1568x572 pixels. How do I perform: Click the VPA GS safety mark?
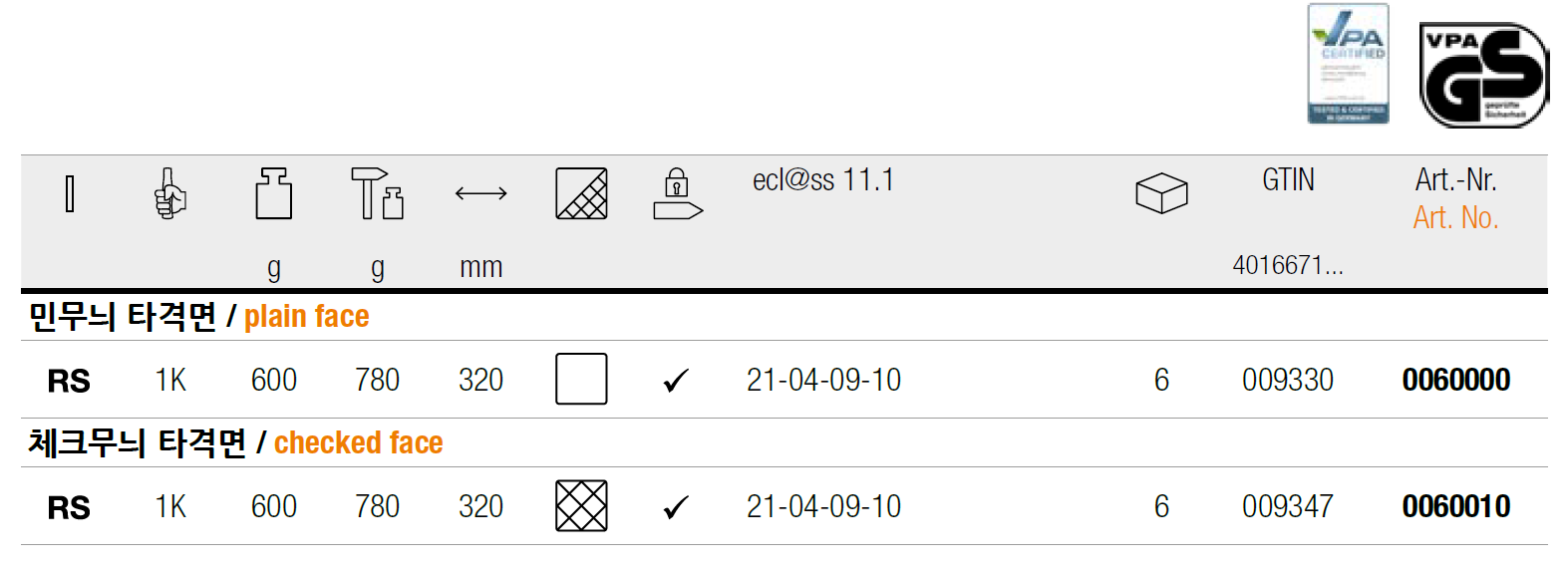click(1483, 75)
